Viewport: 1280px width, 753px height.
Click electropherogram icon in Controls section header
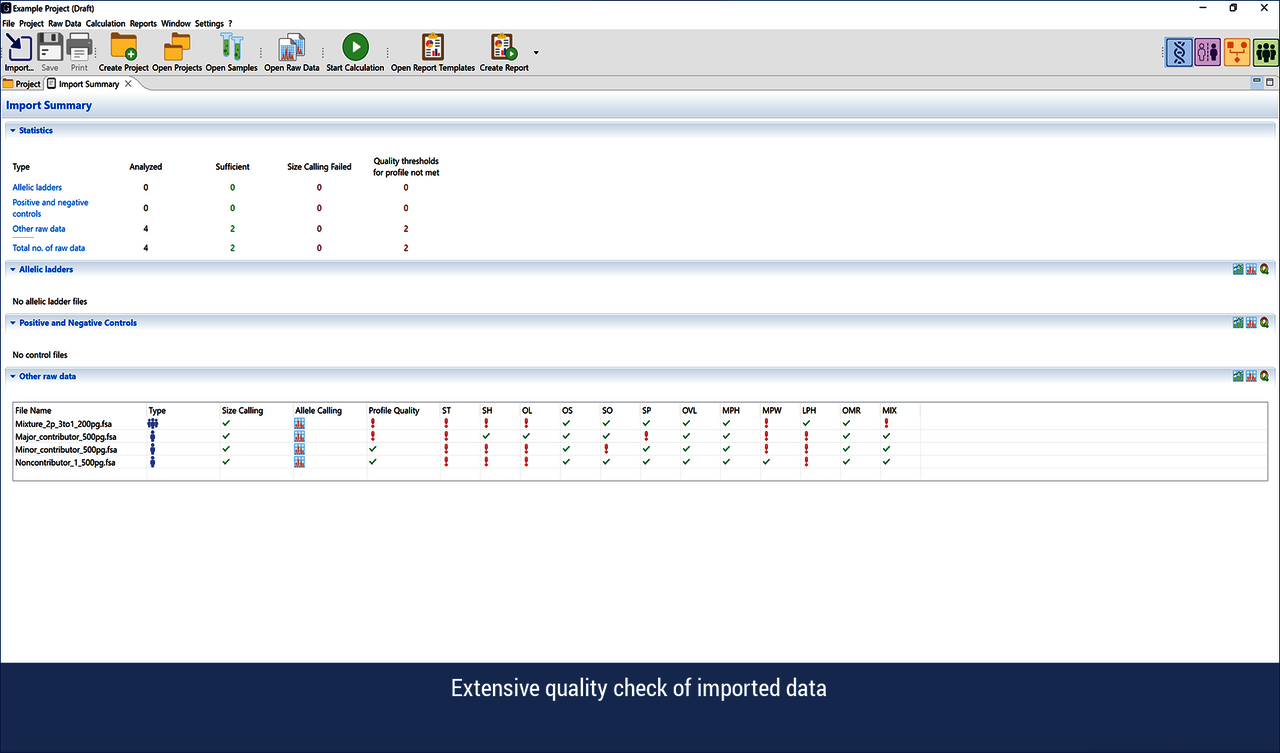(1251, 323)
